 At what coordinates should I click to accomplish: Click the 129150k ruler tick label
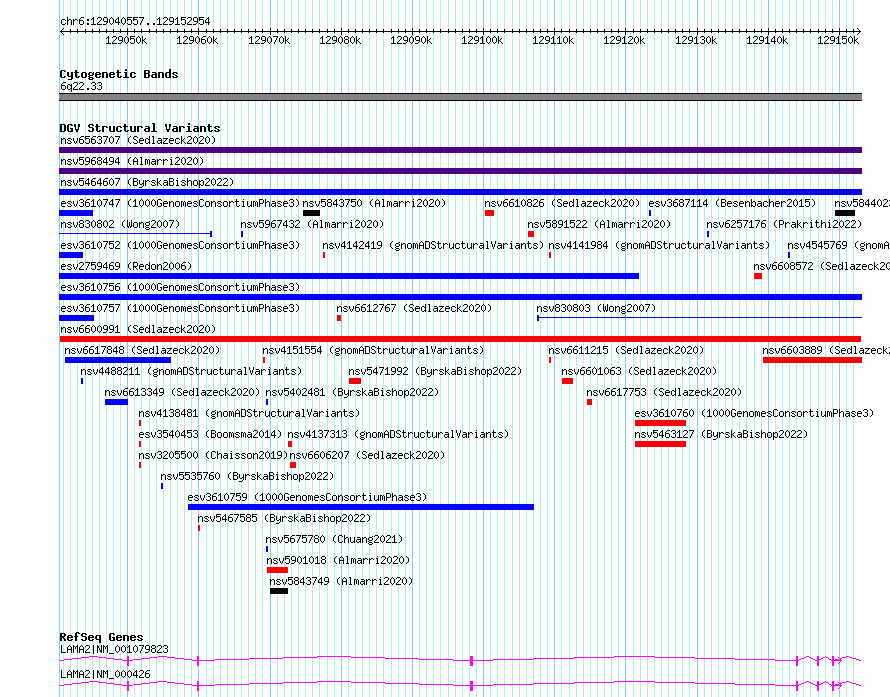pyautogui.click(x=838, y=41)
